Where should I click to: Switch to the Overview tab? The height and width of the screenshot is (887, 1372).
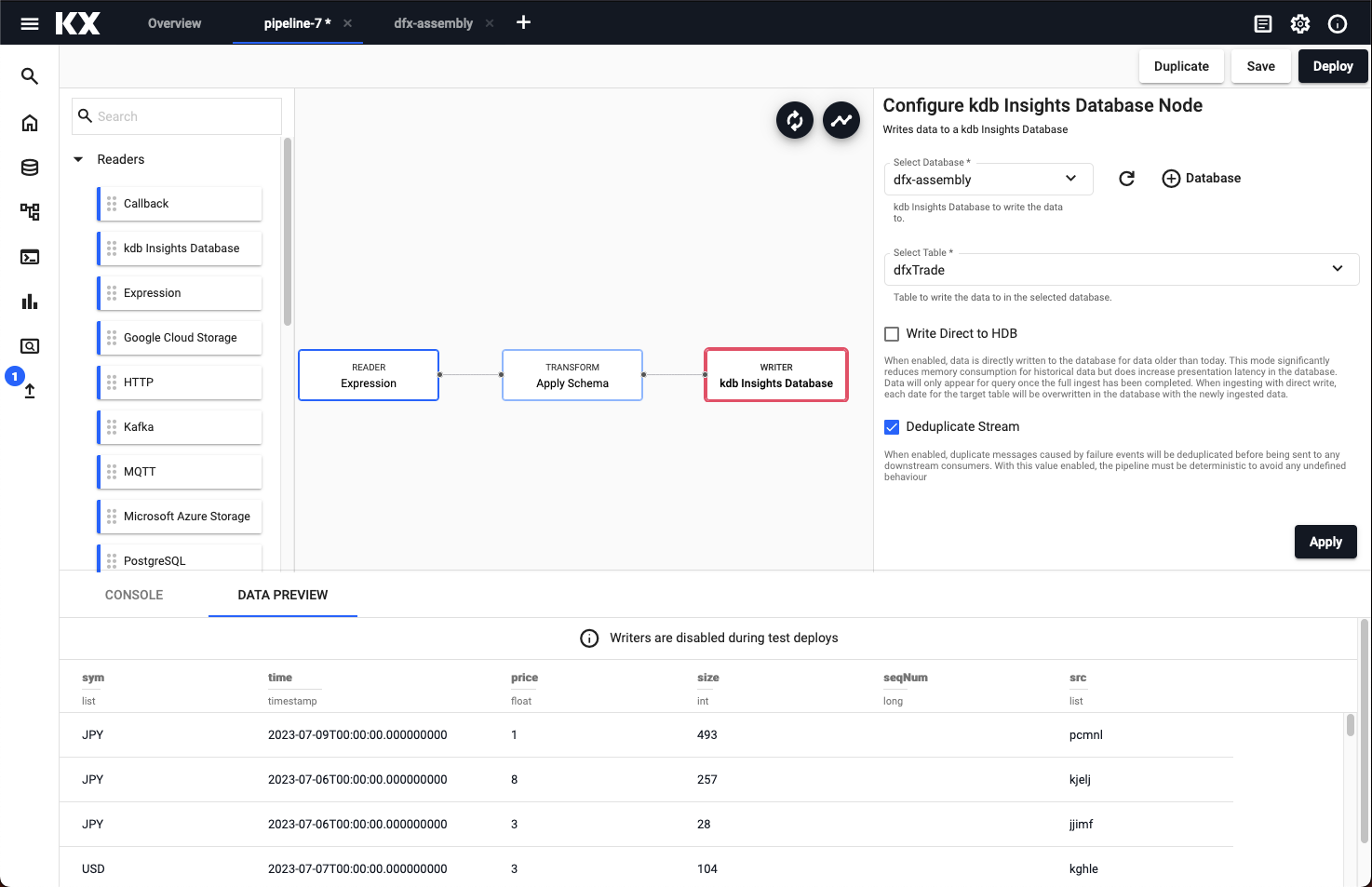174,23
